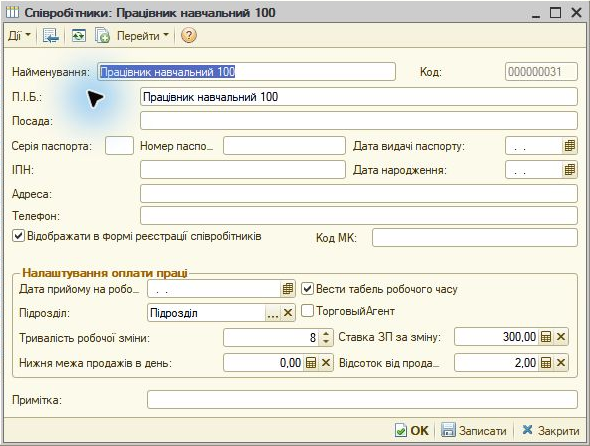
Task: Clear the Підрозділ field value
Action: [x=288, y=313]
